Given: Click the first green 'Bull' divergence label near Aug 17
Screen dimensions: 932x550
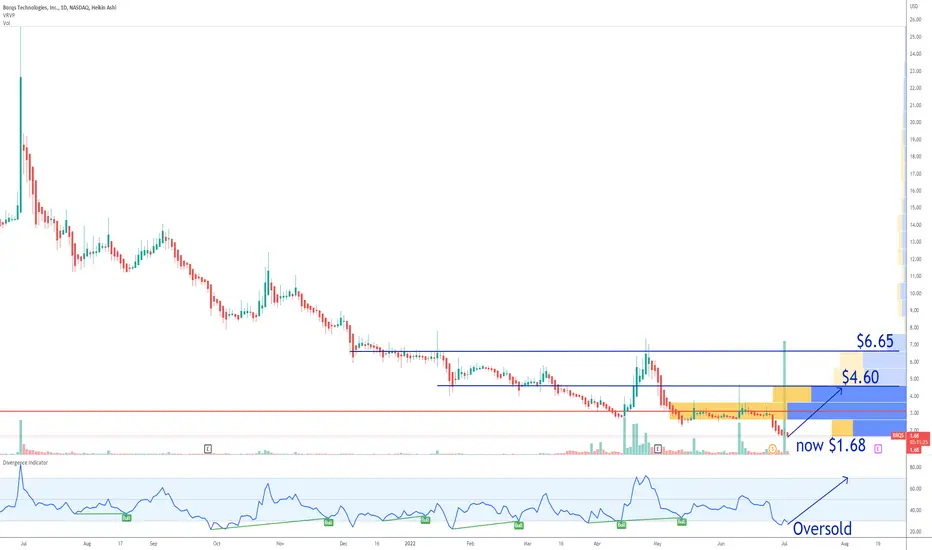Looking at the screenshot, I should [x=127, y=518].
